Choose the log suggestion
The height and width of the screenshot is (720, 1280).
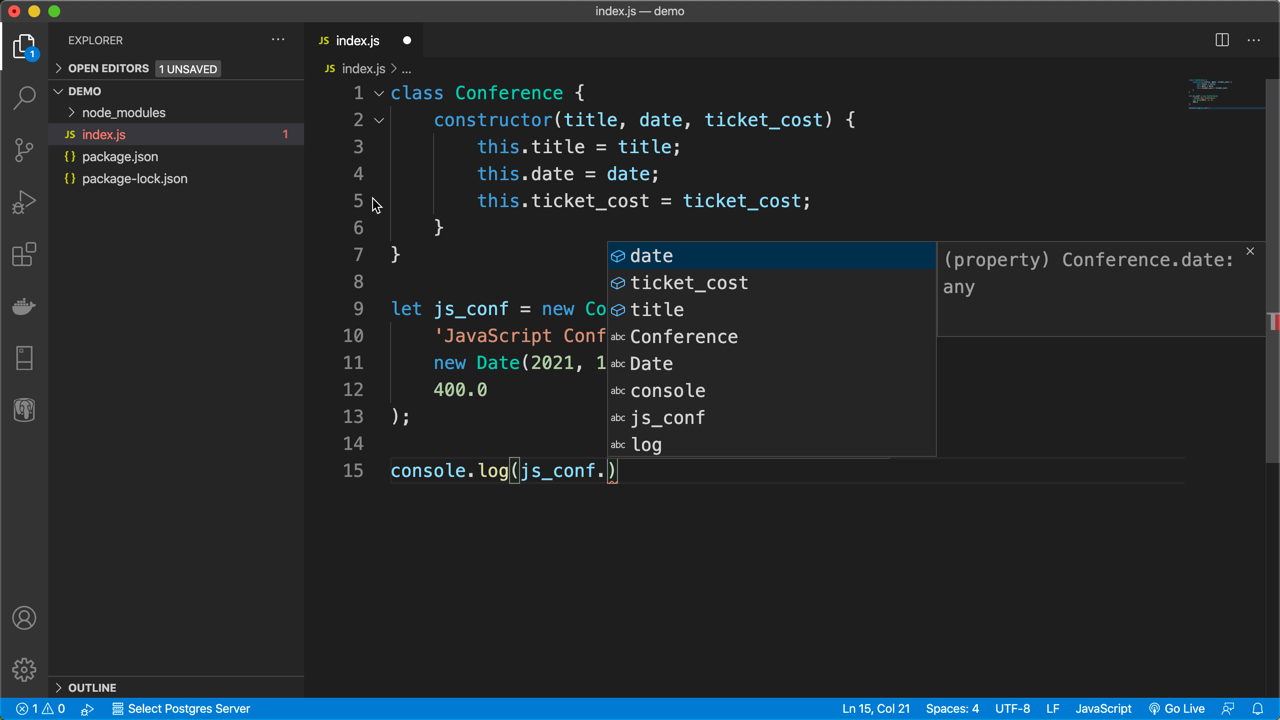pos(771,445)
